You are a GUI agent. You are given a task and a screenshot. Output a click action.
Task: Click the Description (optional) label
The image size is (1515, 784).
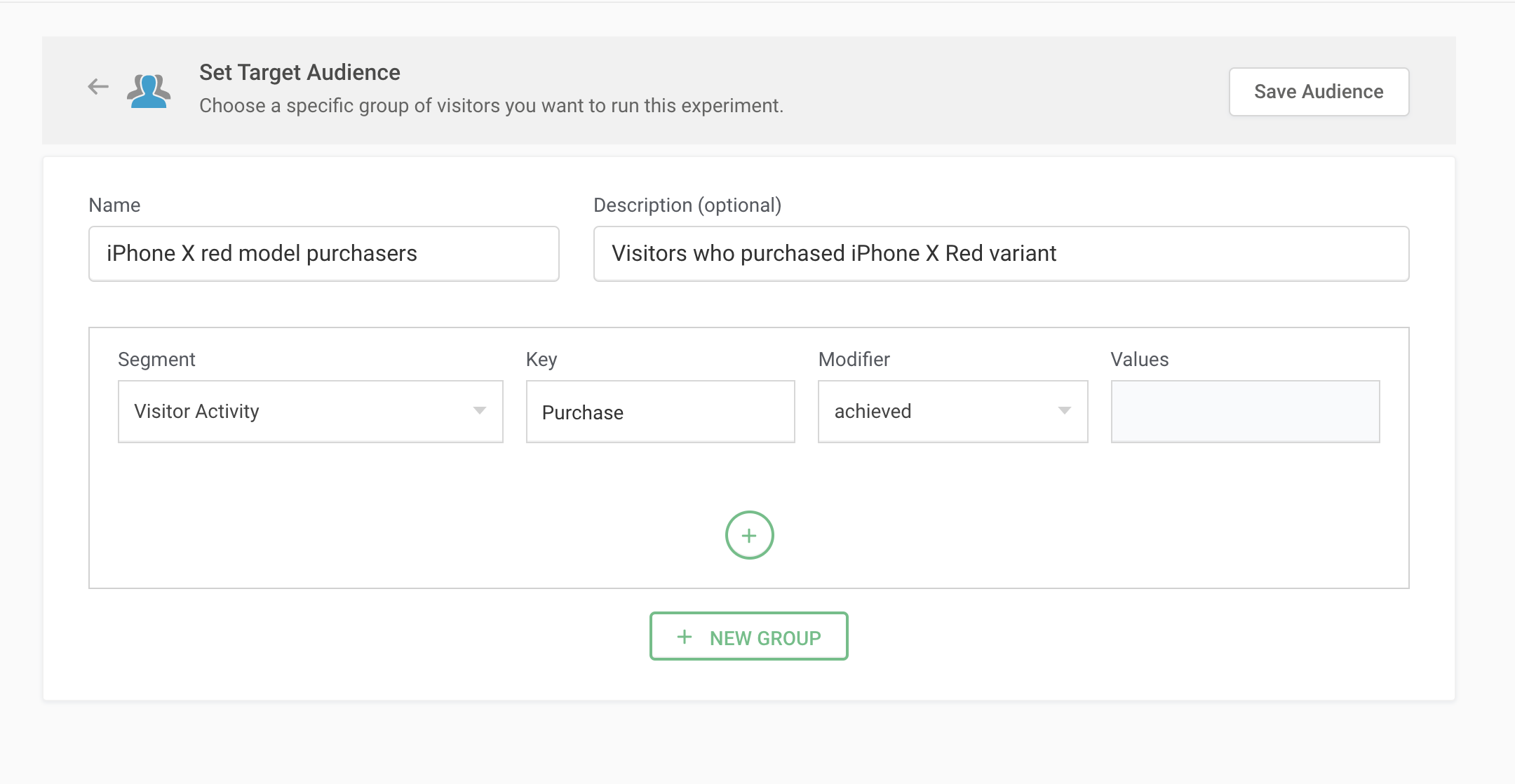point(687,205)
